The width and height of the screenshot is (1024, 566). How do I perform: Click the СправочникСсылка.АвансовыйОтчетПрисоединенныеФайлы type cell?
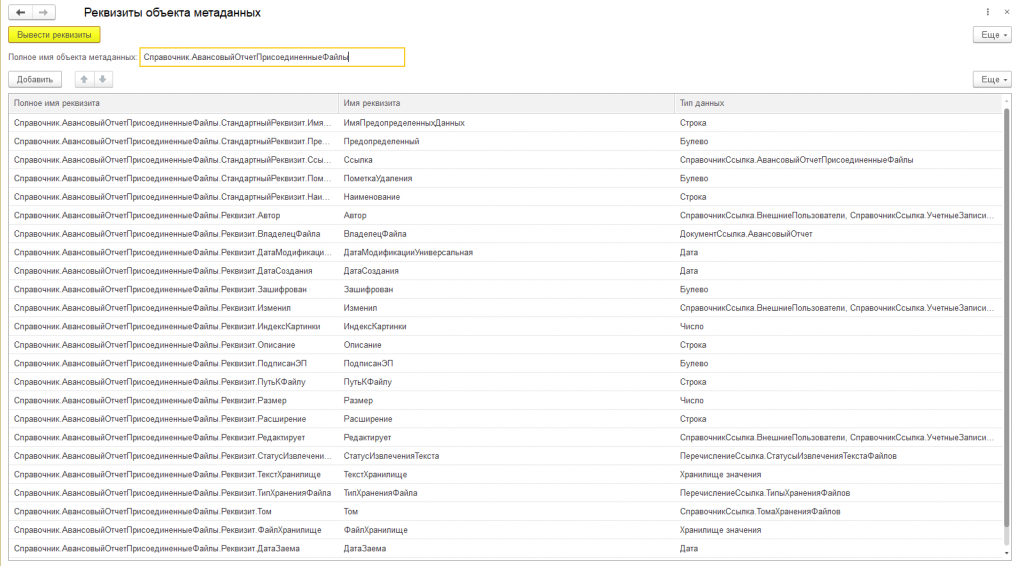839,160
